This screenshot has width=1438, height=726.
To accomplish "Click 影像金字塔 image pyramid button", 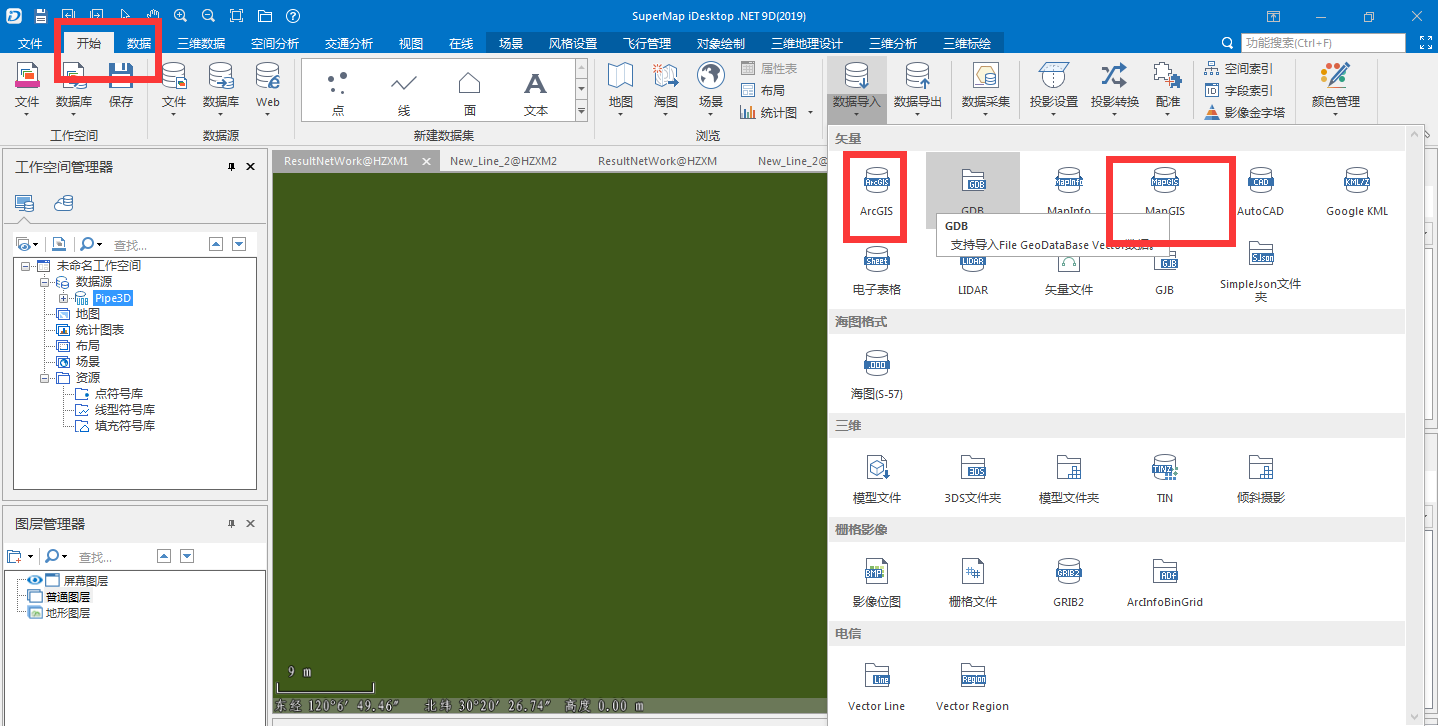I will point(1245,112).
